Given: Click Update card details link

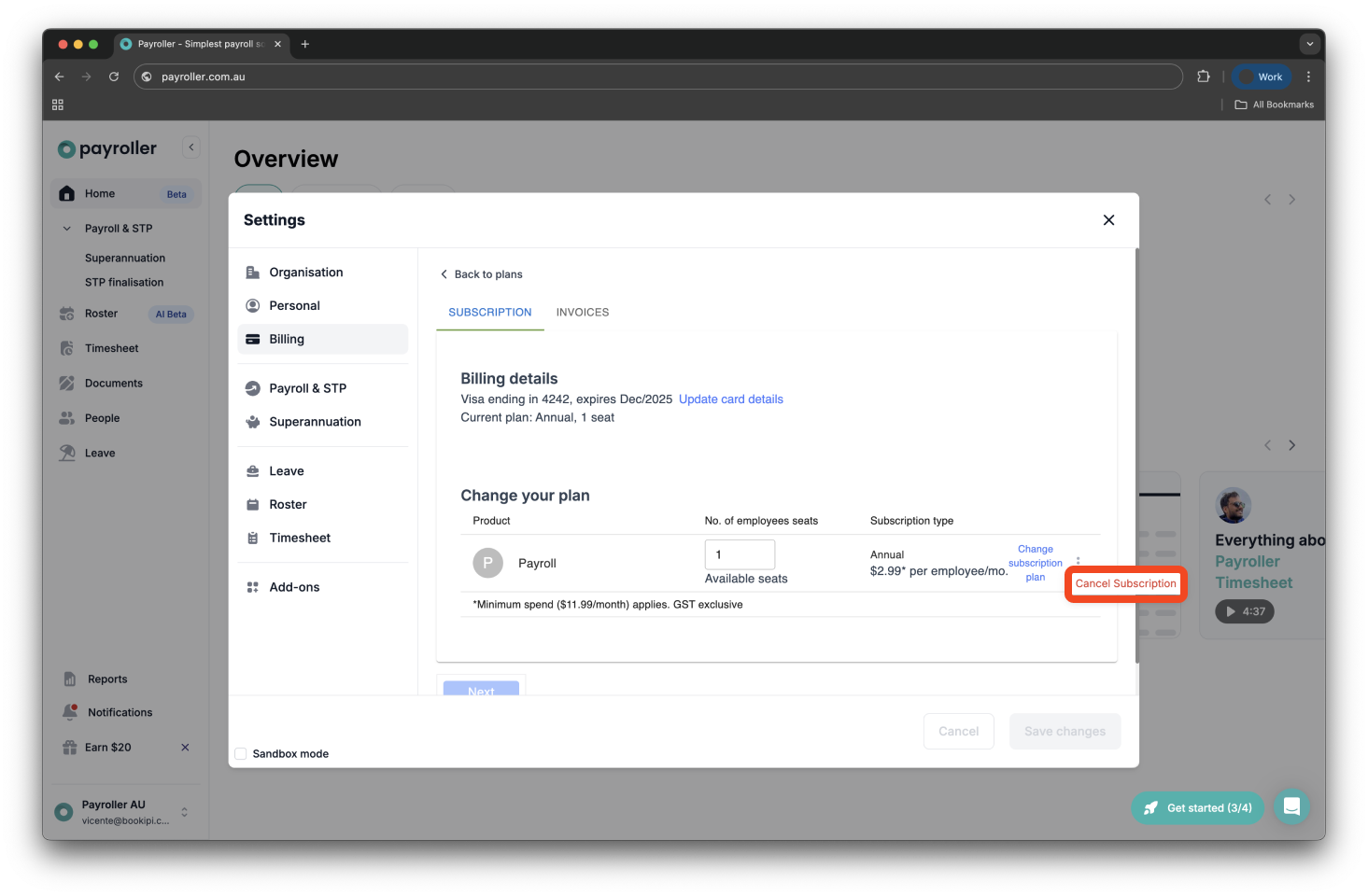Looking at the screenshot, I should tap(731, 399).
